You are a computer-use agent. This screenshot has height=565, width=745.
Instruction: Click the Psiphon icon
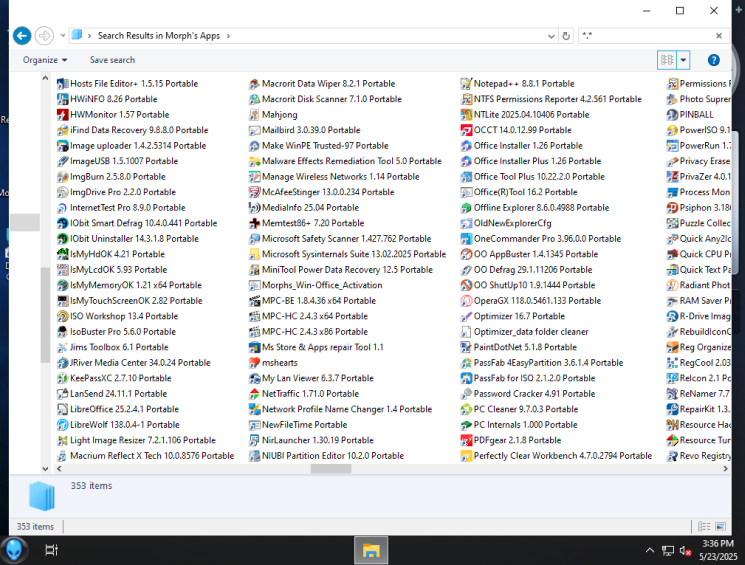pyautogui.click(x=672, y=208)
